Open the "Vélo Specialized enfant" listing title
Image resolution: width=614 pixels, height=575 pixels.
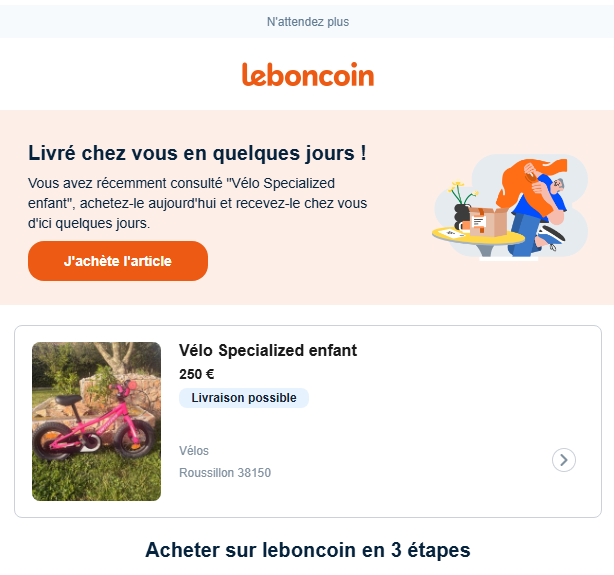coord(268,350)
